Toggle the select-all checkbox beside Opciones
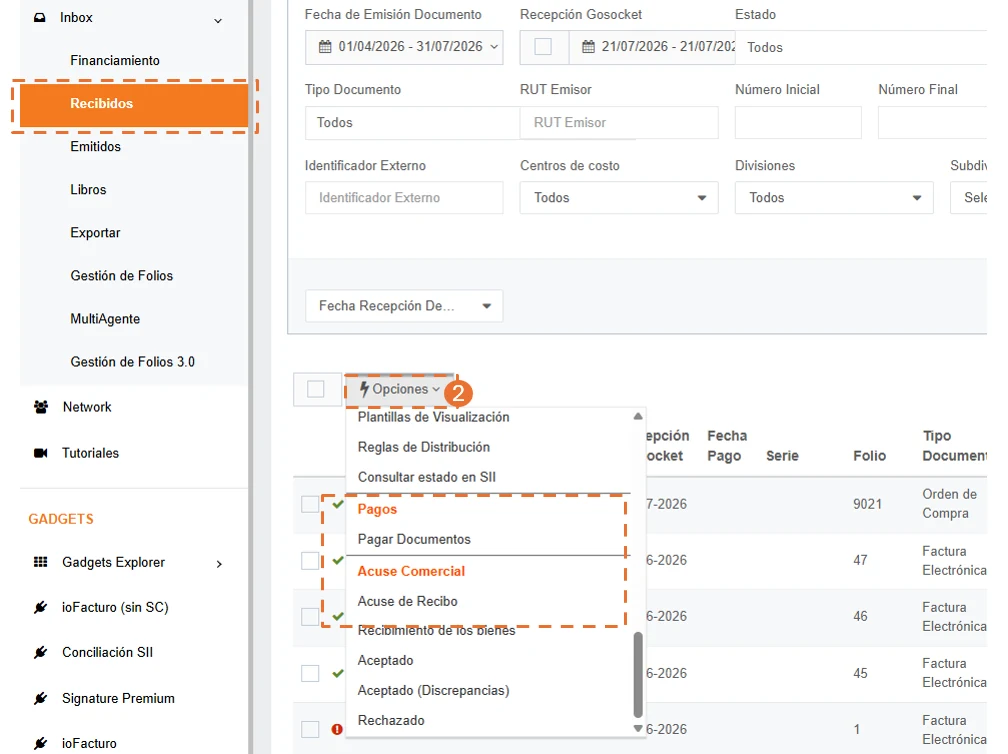 pos(316,389)
